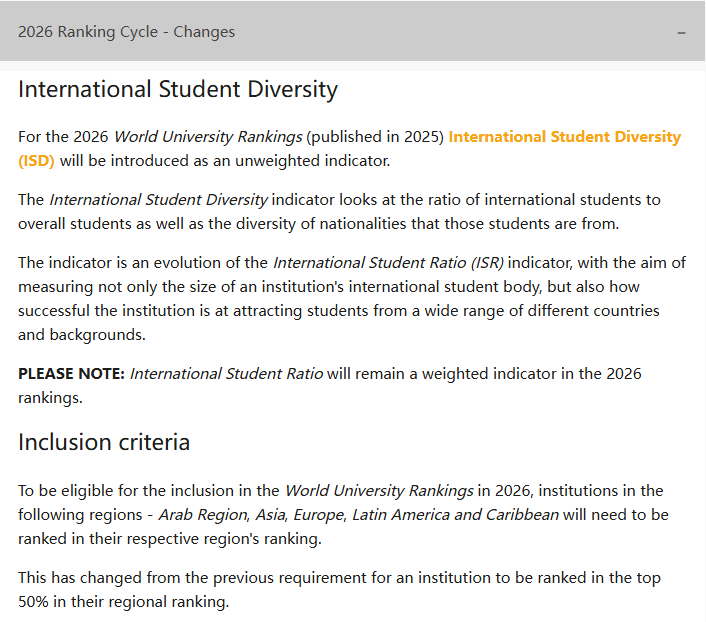Click the italic International Student Ratio (ISR) text
The image size is (706, 622).
point(389,263)
